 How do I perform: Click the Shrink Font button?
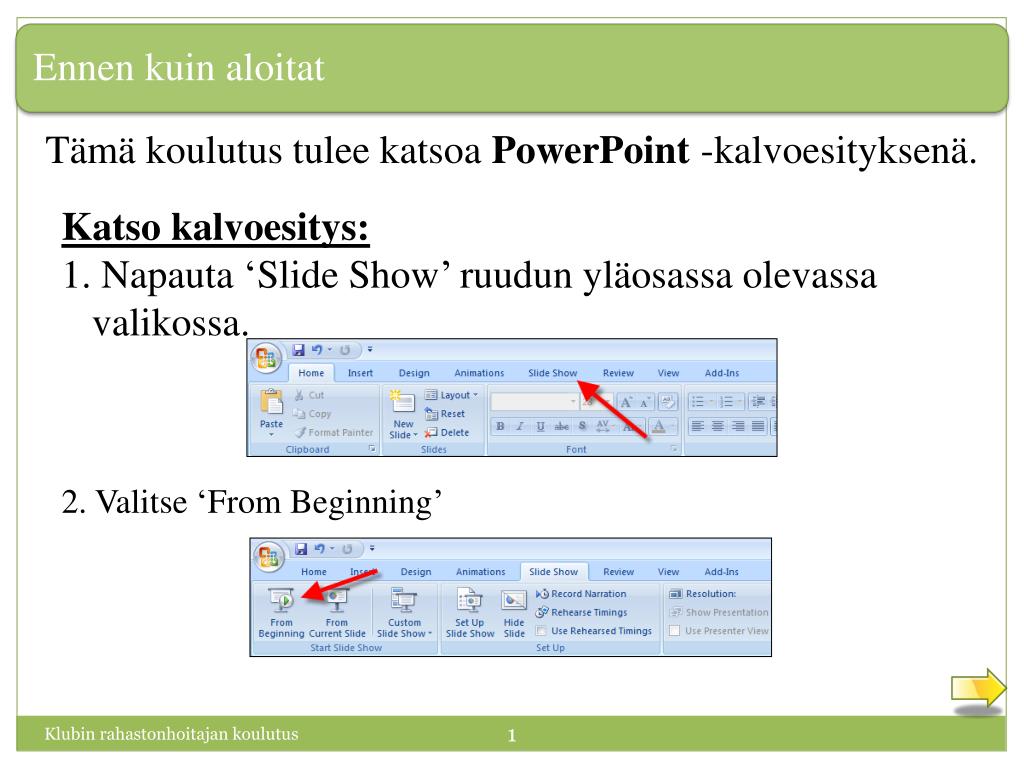point(644,402)
